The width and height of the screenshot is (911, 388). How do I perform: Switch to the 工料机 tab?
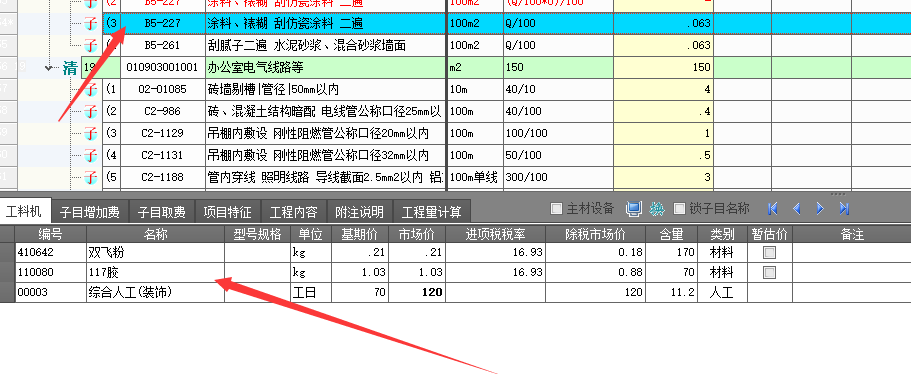24,211
